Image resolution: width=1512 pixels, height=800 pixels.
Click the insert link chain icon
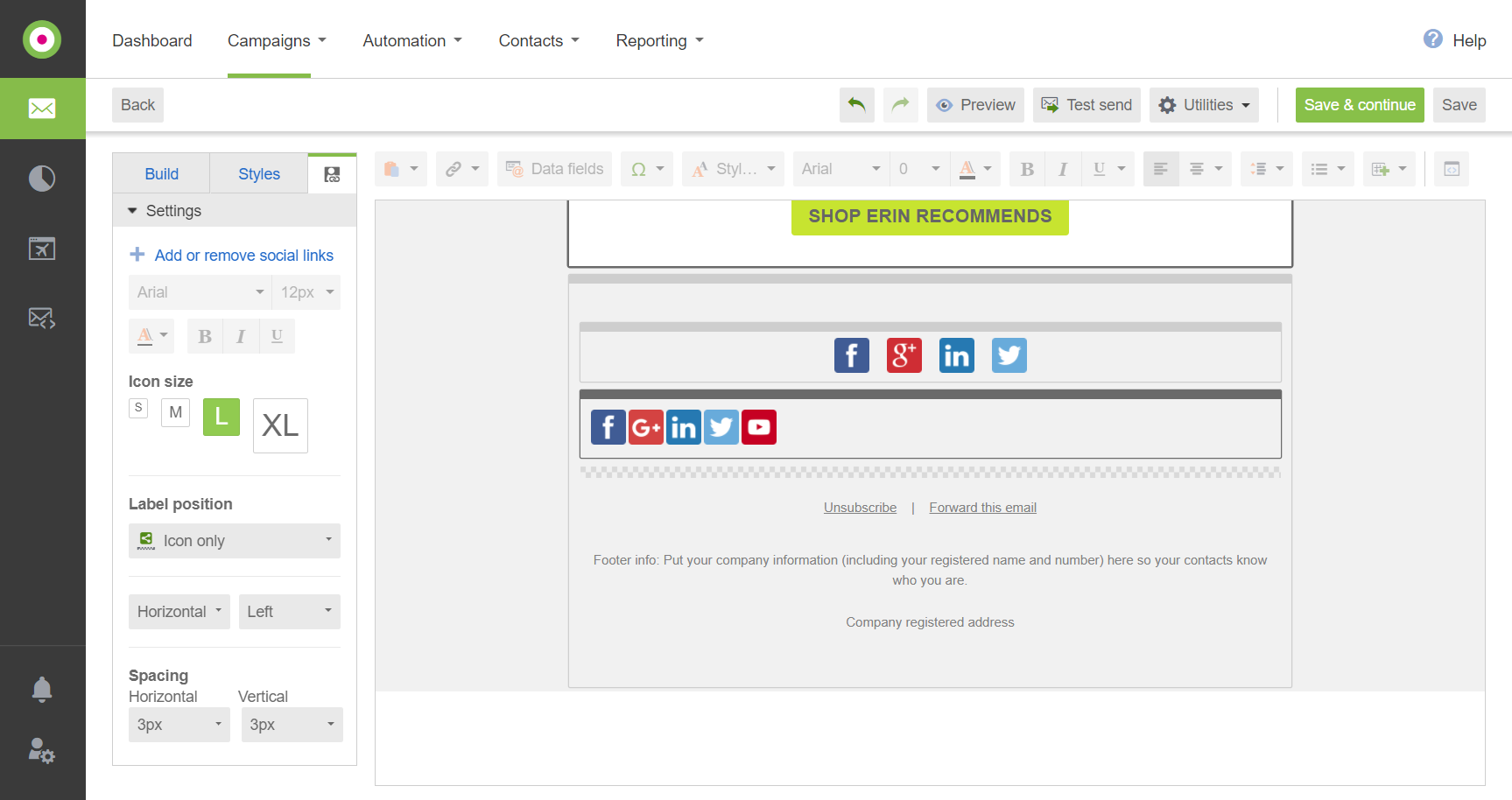(x=454, y=169)
